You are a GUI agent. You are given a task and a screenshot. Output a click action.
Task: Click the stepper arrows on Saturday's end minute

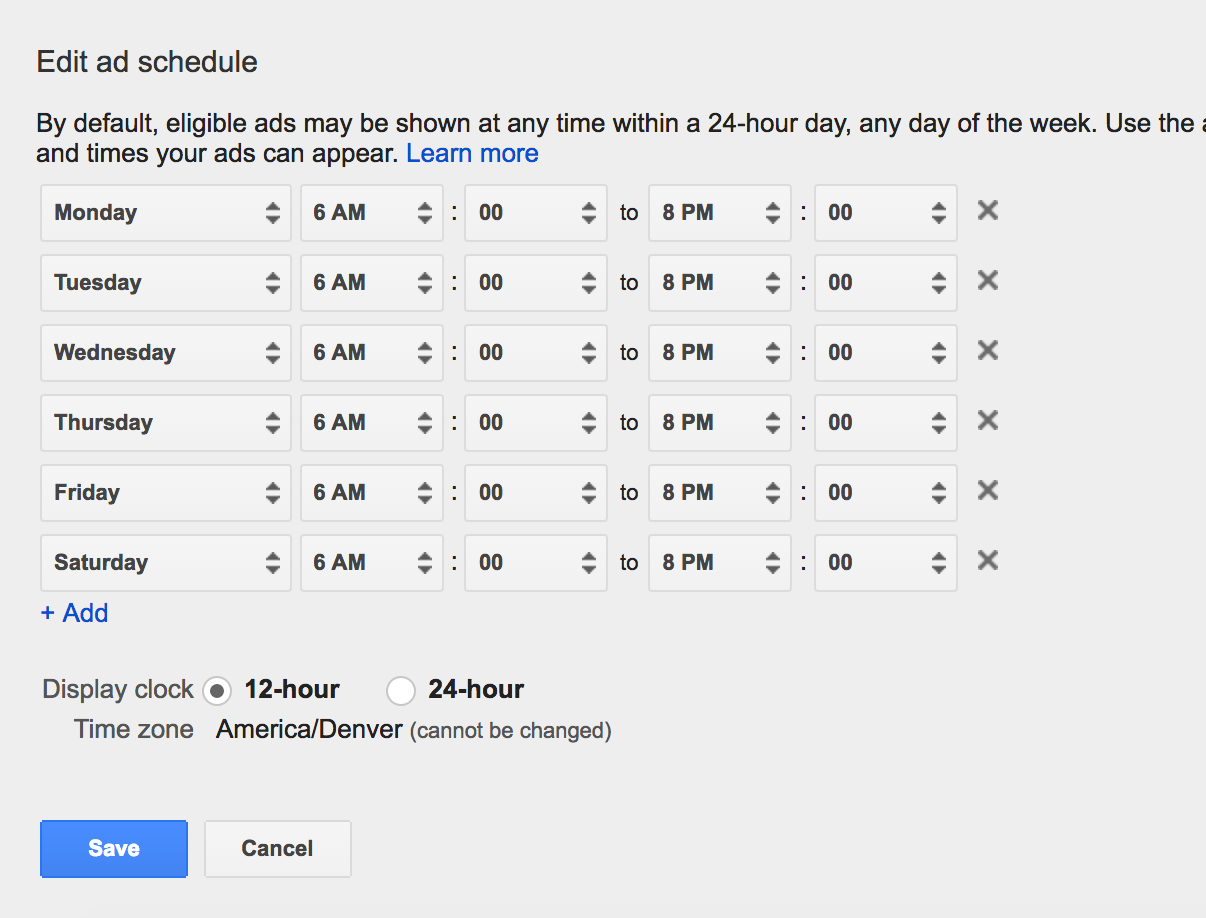(938, 562)
